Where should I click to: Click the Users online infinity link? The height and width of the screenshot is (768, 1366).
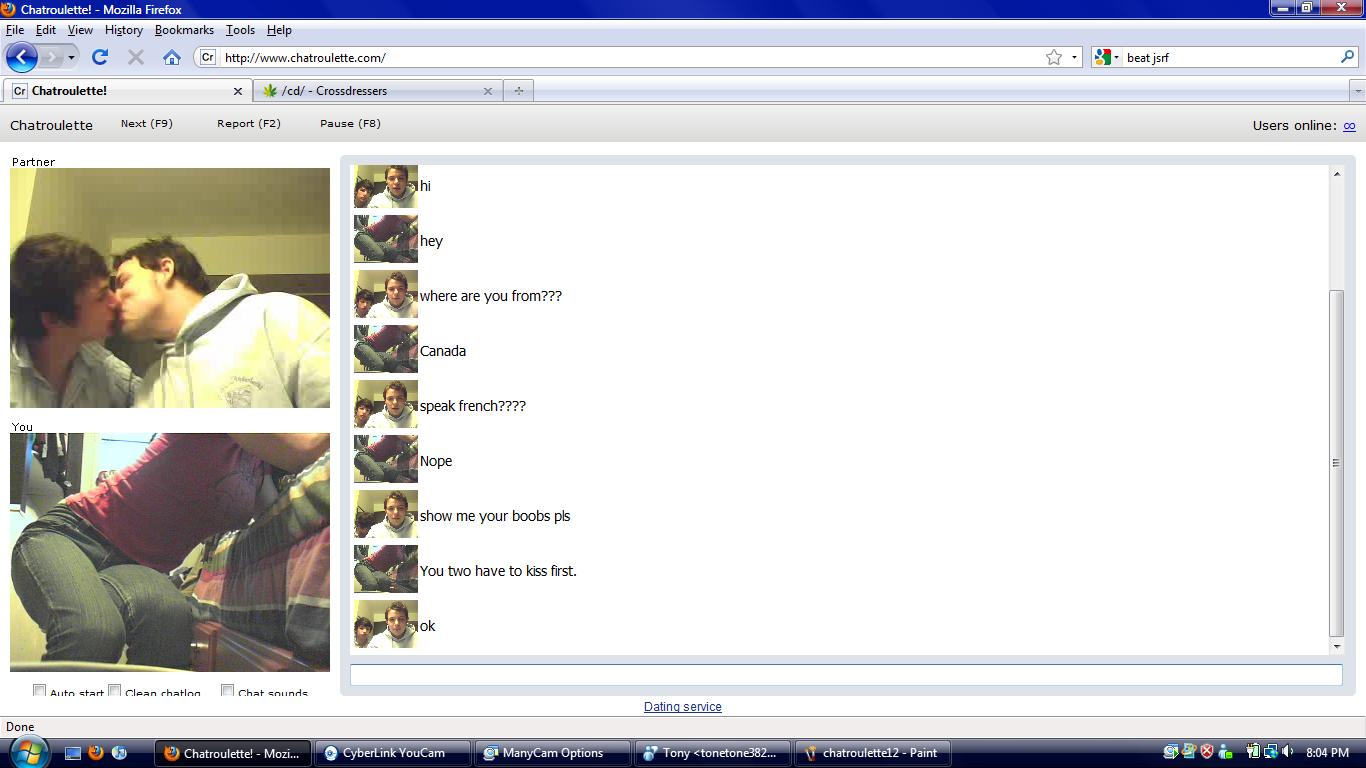tap(1349, 126)
